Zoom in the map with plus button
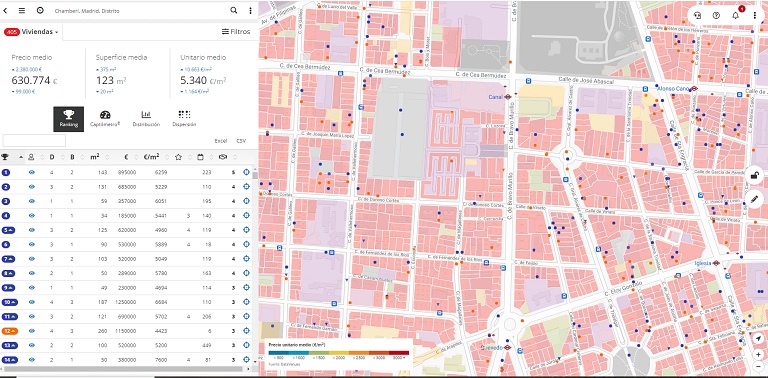 point(758,354)
